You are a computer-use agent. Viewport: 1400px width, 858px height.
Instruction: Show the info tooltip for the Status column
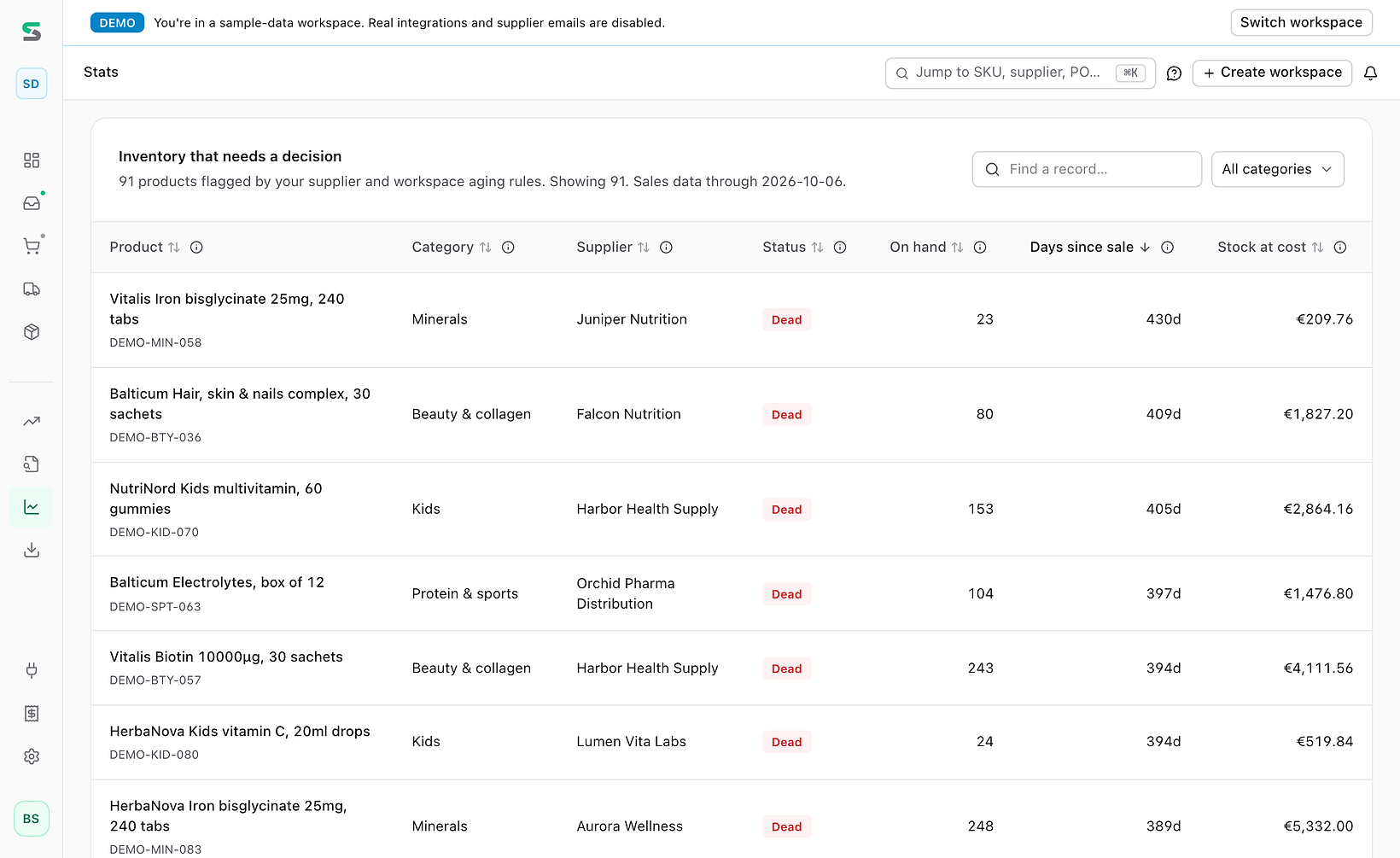pos(840,248)
